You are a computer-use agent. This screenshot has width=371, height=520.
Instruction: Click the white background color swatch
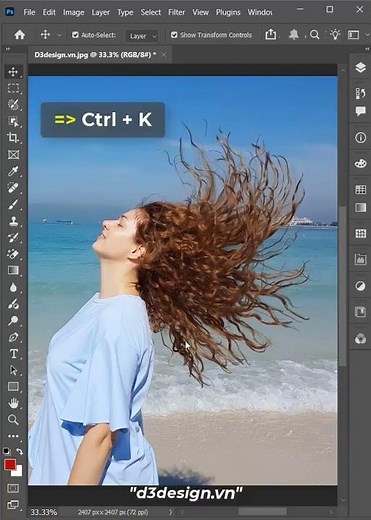18,472
